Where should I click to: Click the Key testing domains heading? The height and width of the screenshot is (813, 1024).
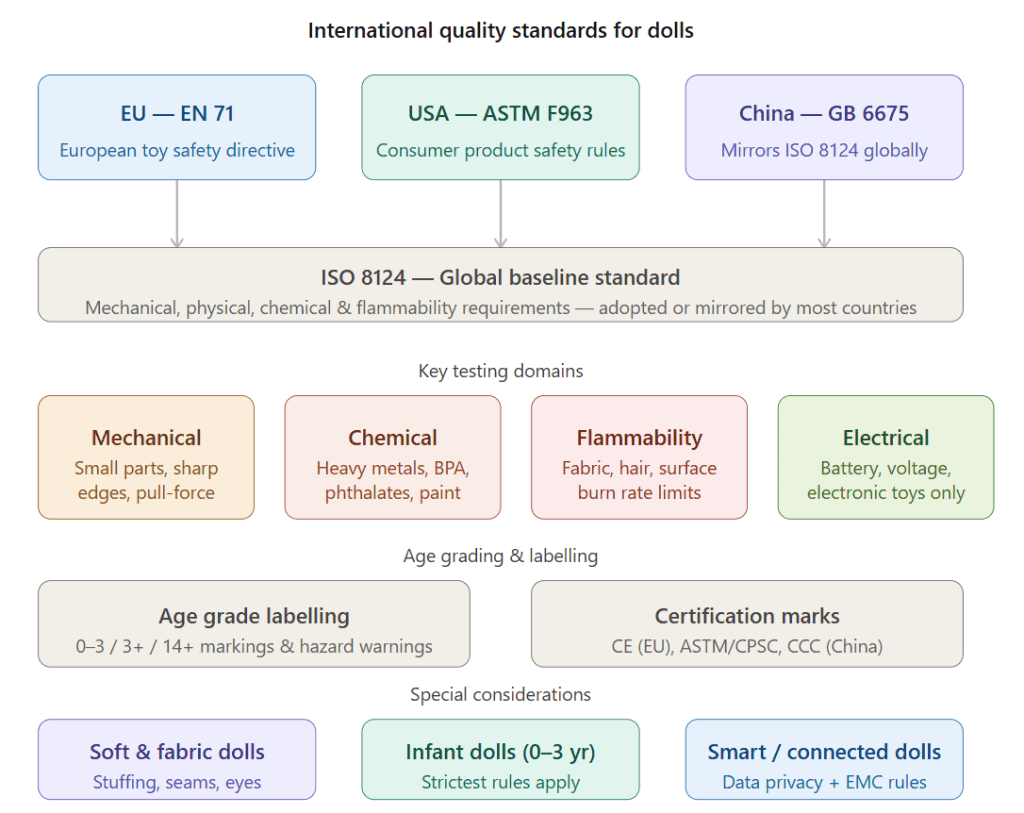[500, 371]
